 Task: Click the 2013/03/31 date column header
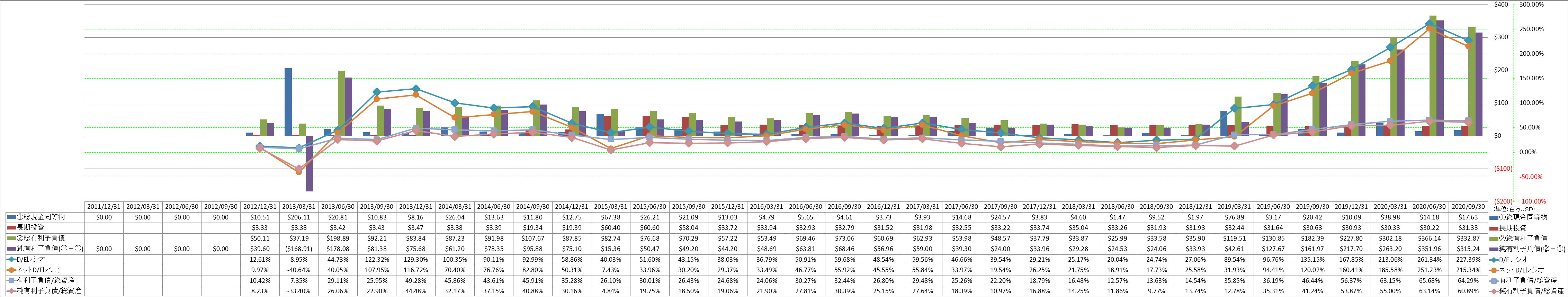coord(299,206)
